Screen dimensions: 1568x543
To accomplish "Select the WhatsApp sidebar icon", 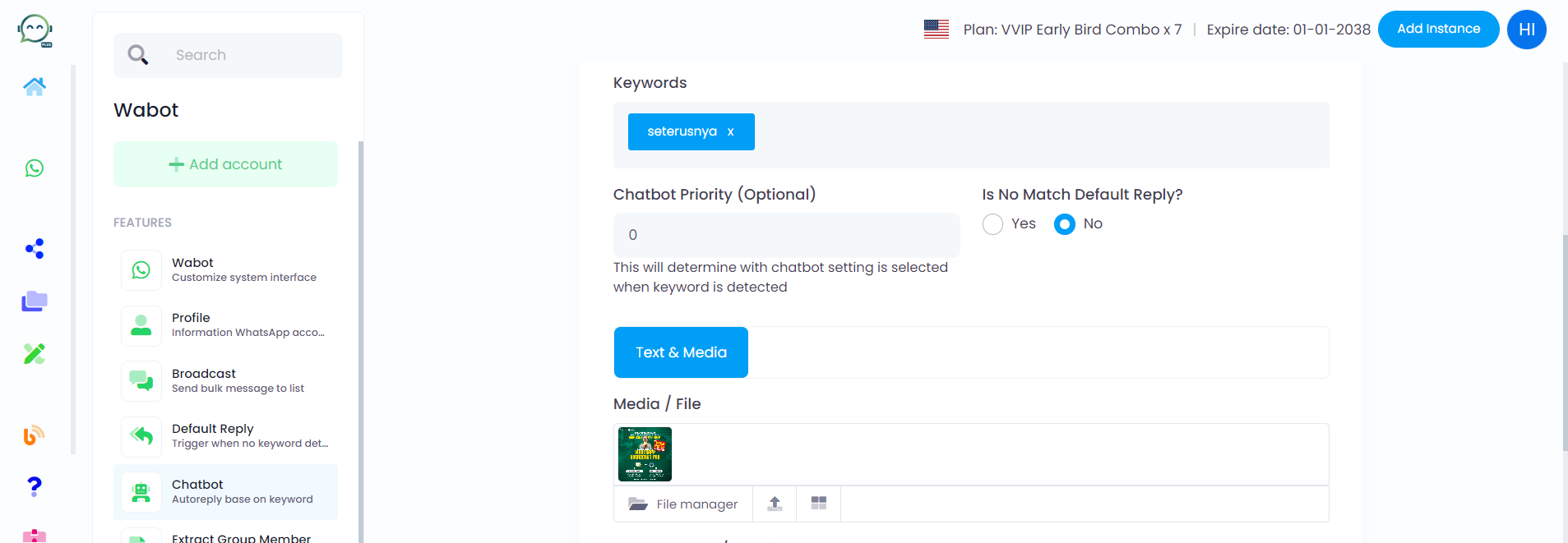I will pos(34,168).
